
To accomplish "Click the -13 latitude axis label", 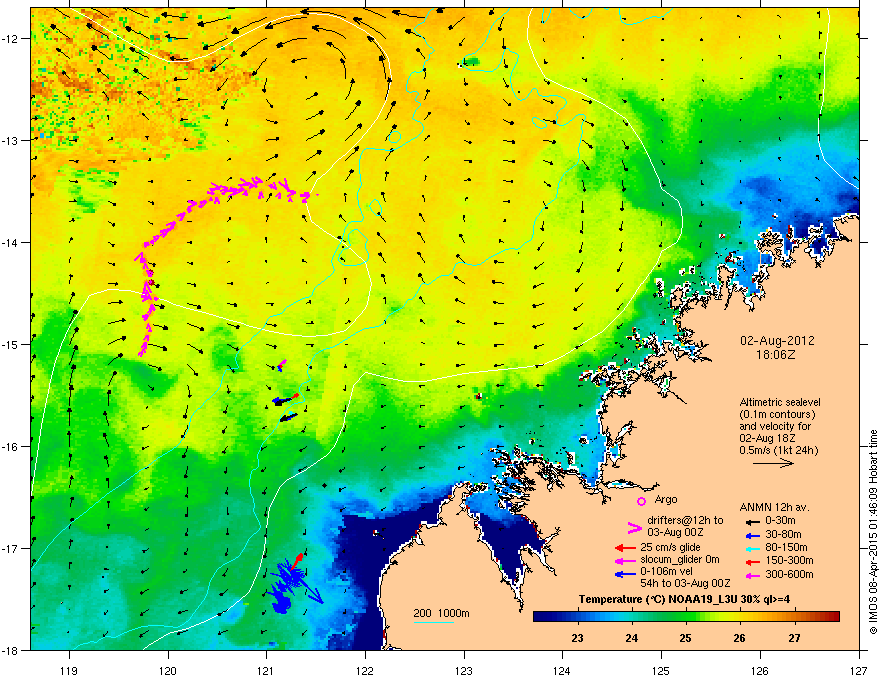I will tap(11, 140).
